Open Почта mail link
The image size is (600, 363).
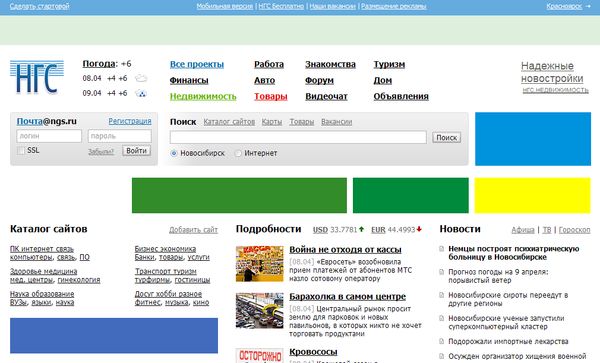29,121
